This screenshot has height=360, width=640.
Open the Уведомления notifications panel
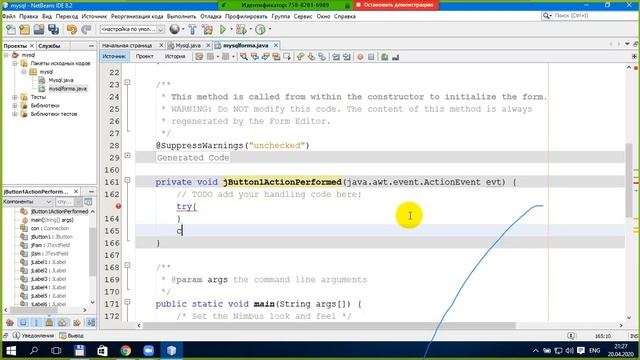coord(33,336)
